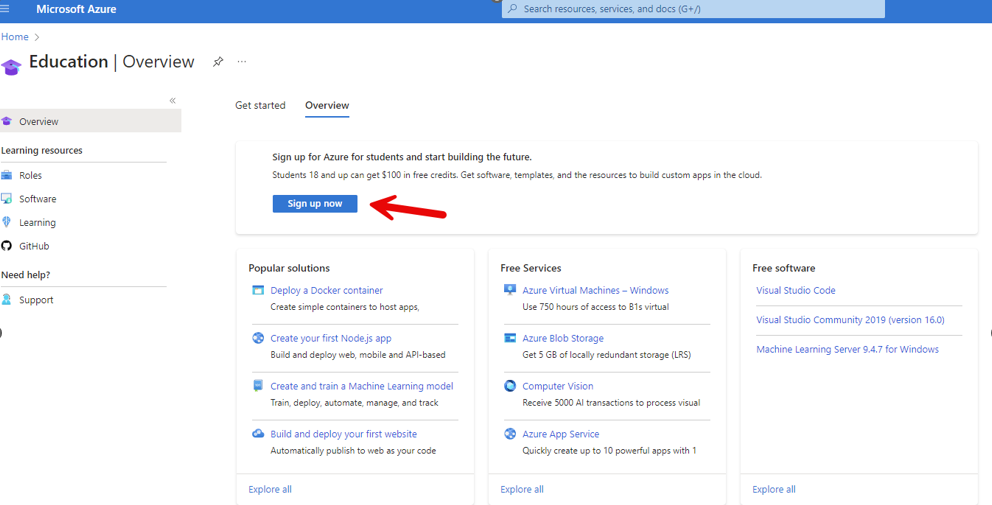Image resolution: width=992 pixels, height=505 pixels.
Task: Click the 'Free Services' card heading
Action: [x=531, y=268]
